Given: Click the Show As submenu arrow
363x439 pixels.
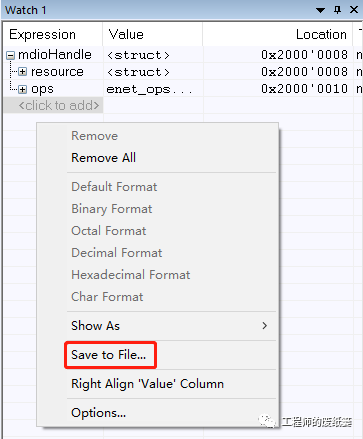Looking at the screenshot, I should click(x=265, y=326).
